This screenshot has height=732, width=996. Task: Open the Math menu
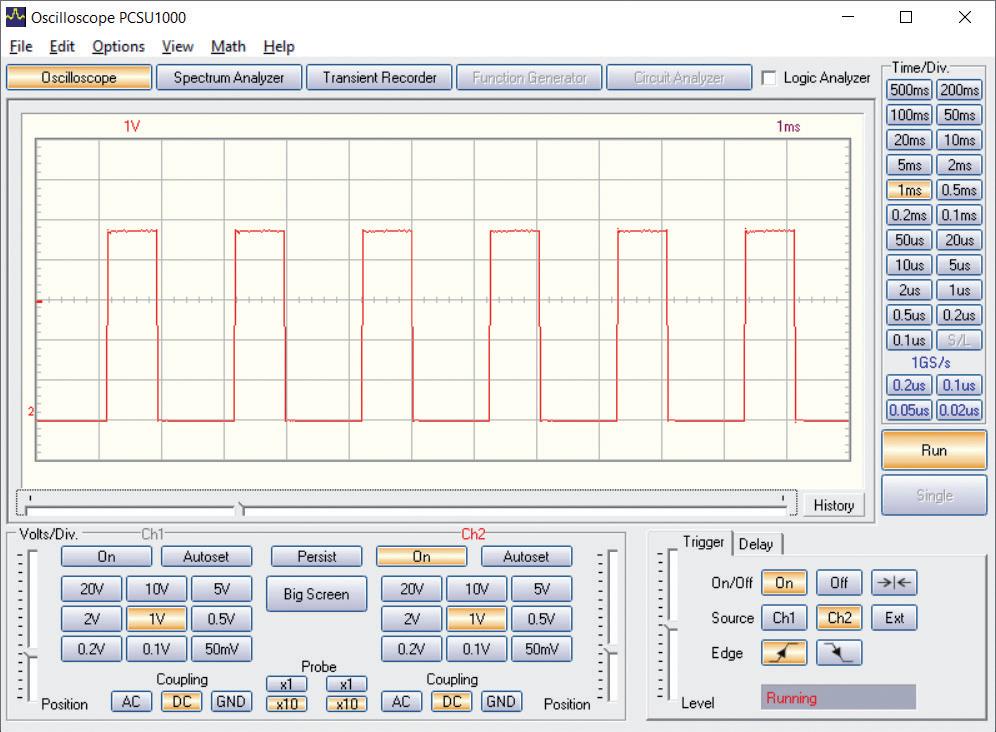(x=228, y=46)
